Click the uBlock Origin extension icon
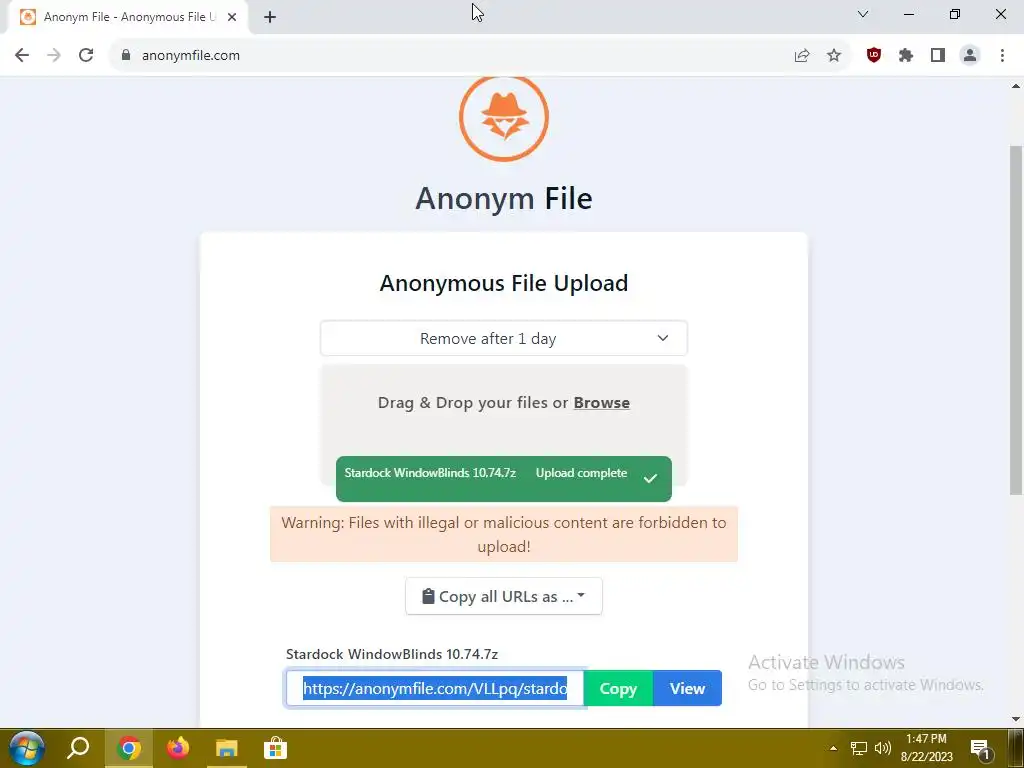The height and width of the screenshot is (768, 1024). (x=873, y=56)
